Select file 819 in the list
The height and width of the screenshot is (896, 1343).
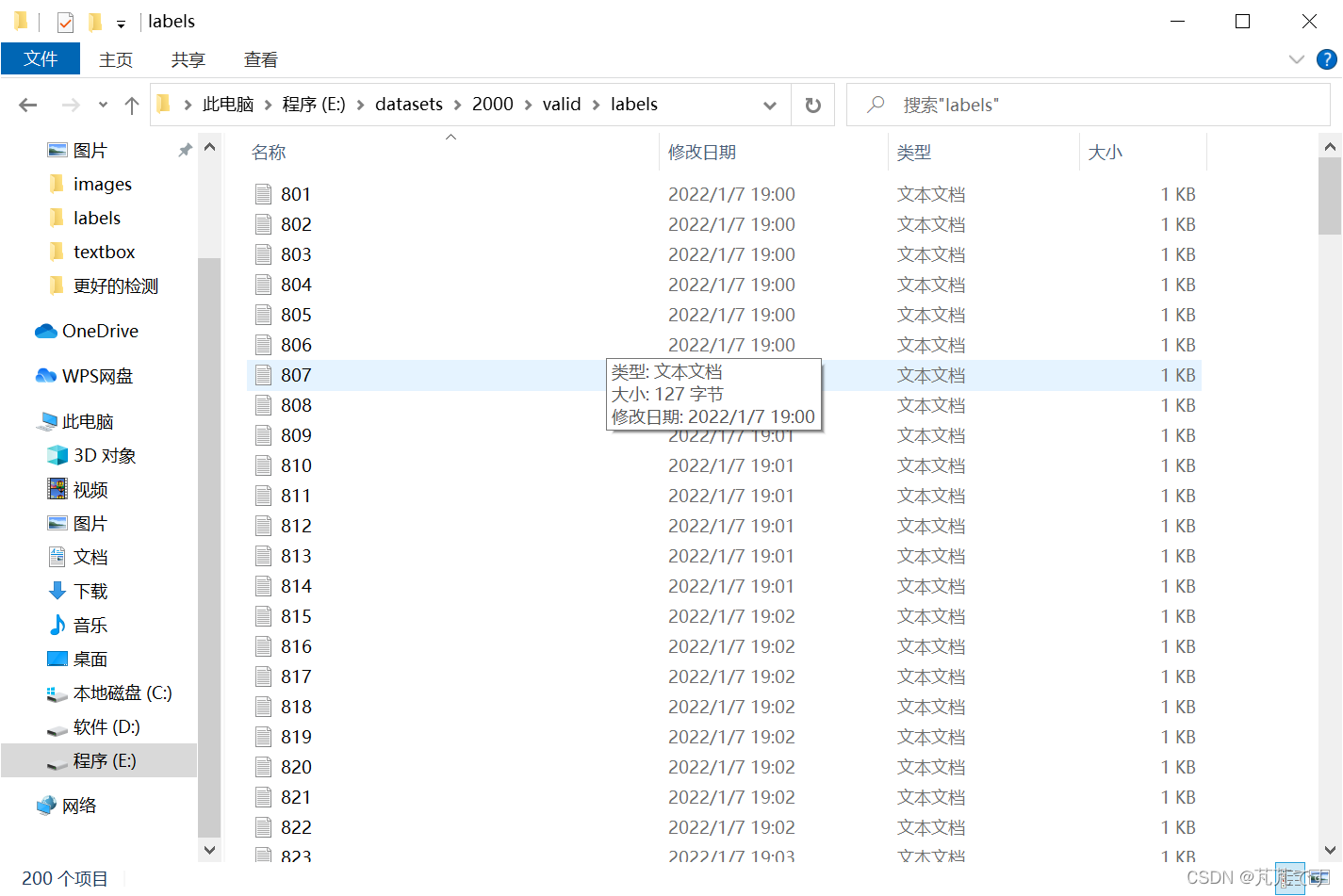724,737
